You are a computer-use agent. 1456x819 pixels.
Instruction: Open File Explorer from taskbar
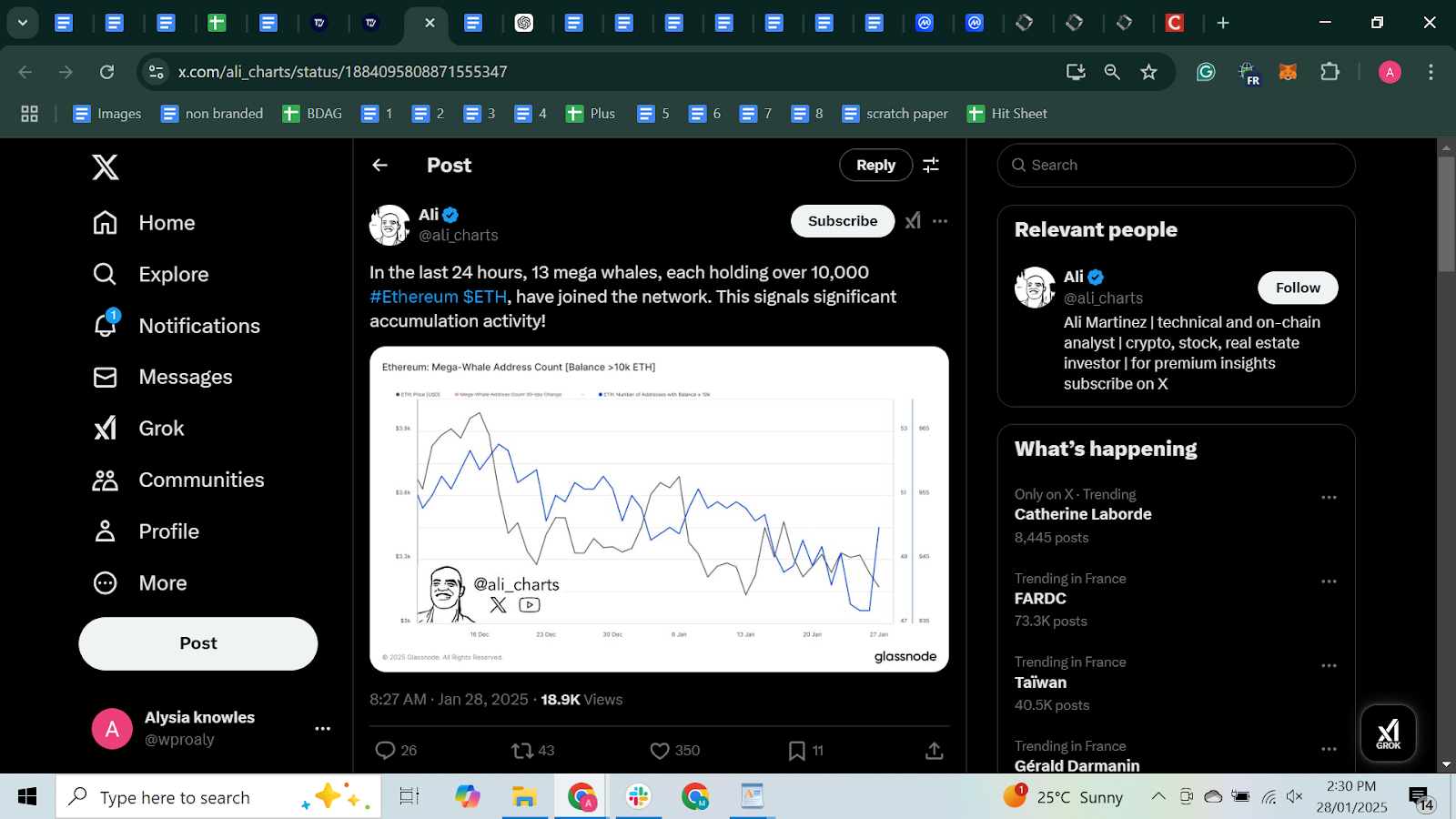coord(524,797)
